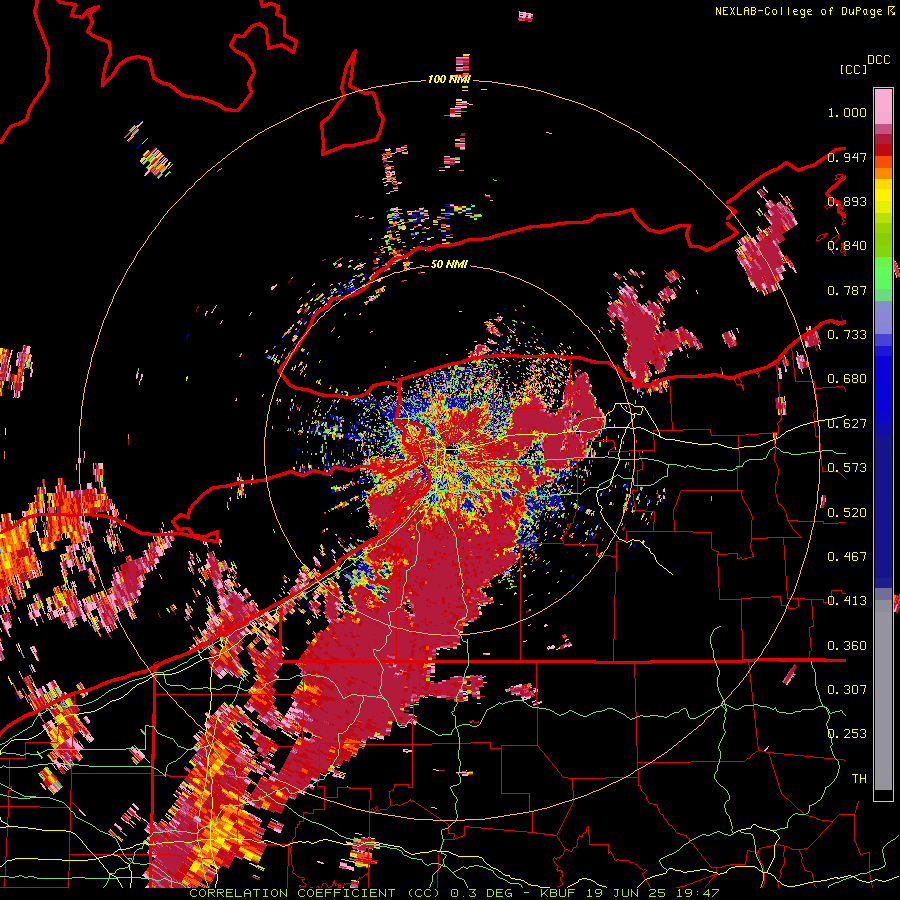Viewport: 900px width, 900px height.
Task: Click the 0.627 legend value
Action: (x=847, y=424)
